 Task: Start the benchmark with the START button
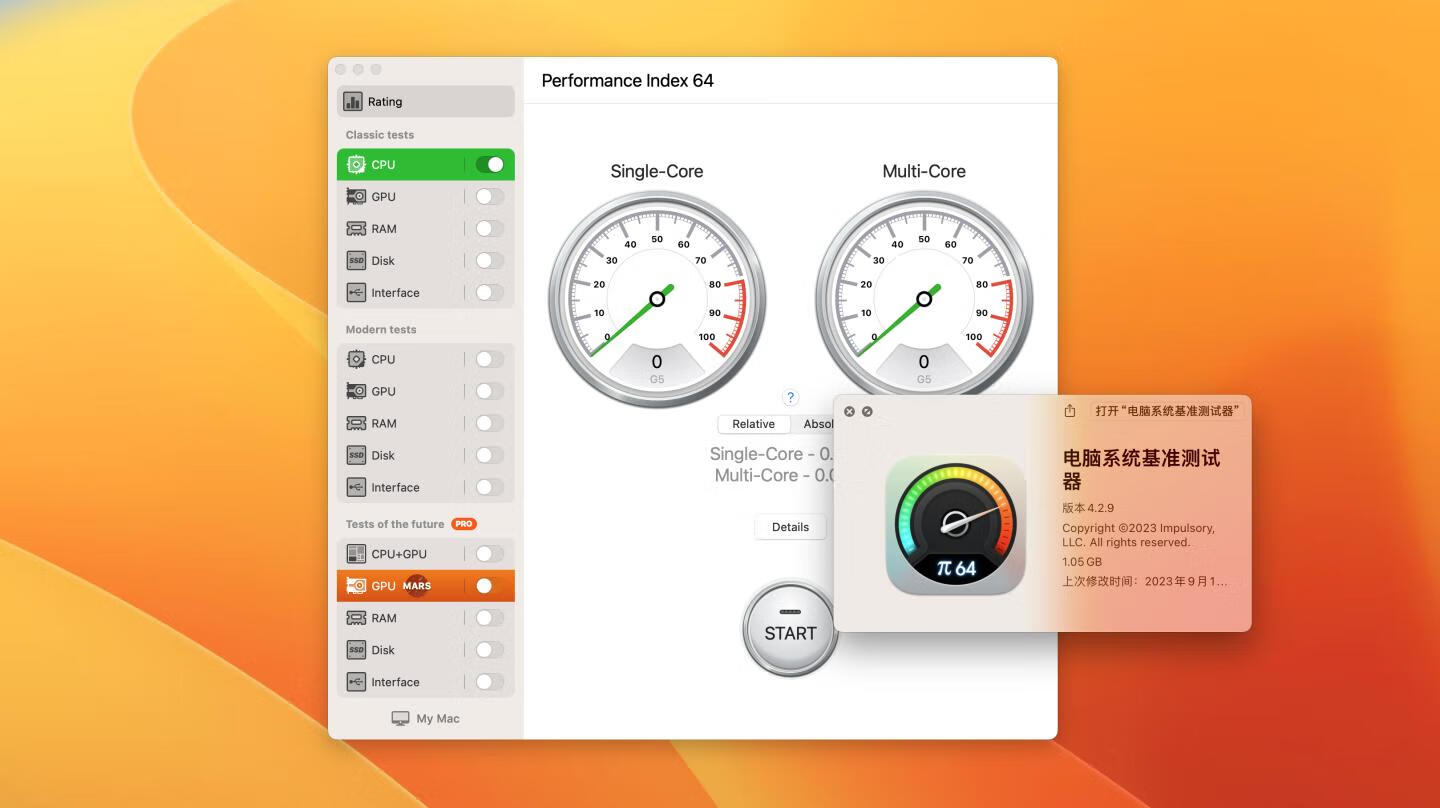[x=790, y=630]
